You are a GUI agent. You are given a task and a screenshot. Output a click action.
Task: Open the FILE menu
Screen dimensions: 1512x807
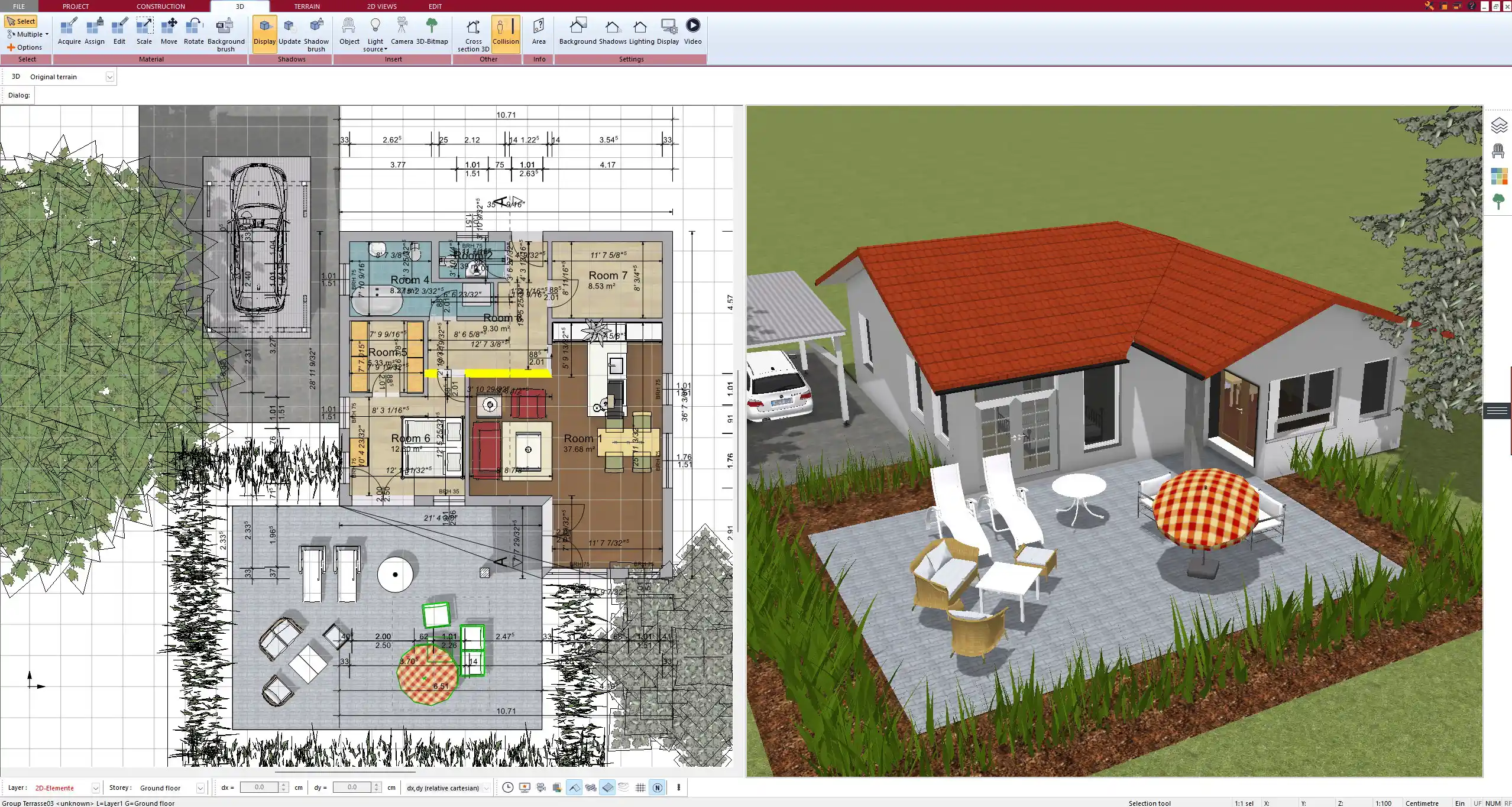coord(19,6)
